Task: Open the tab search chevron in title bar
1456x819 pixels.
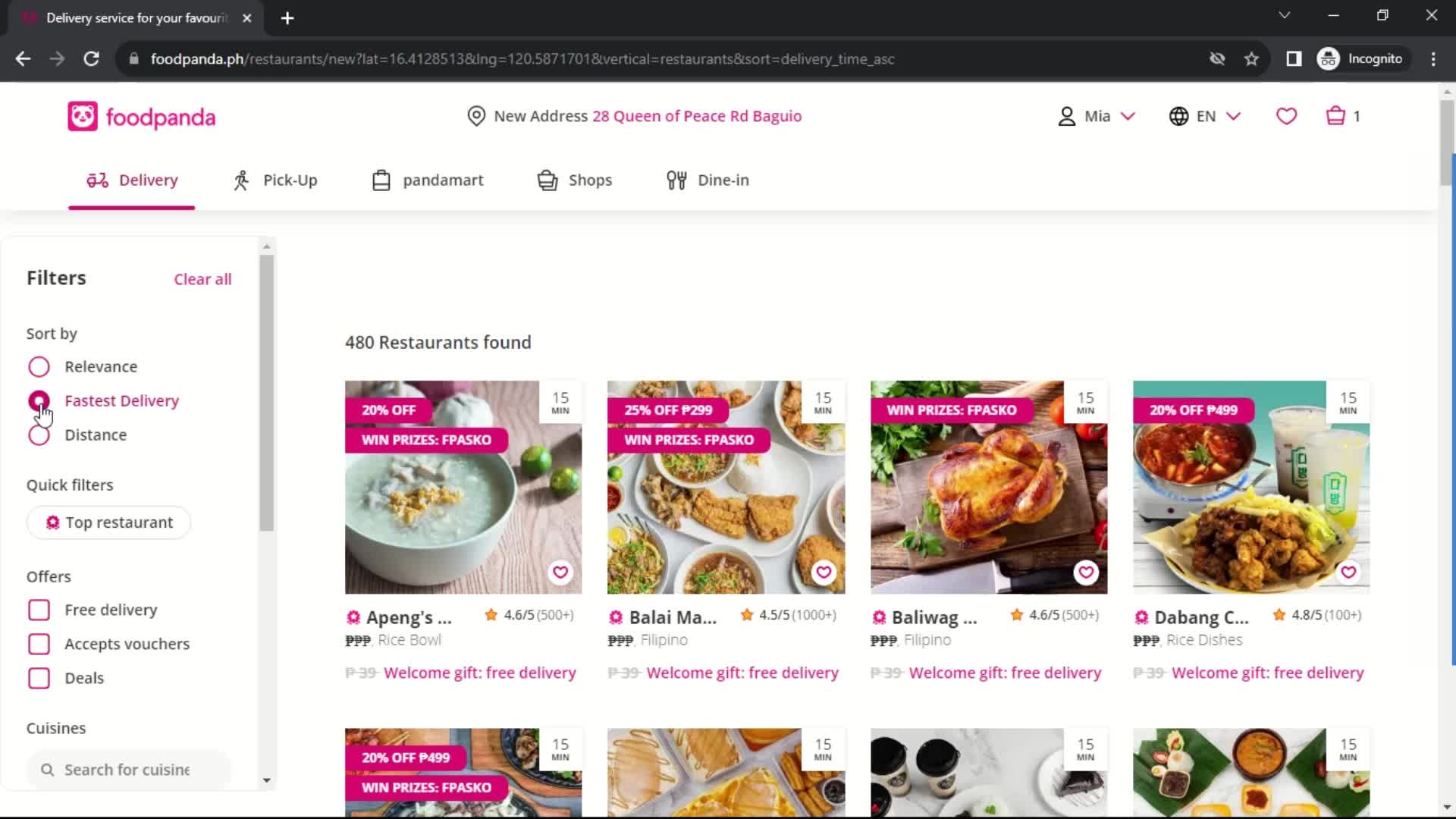Action: [x=1284, y=15]
